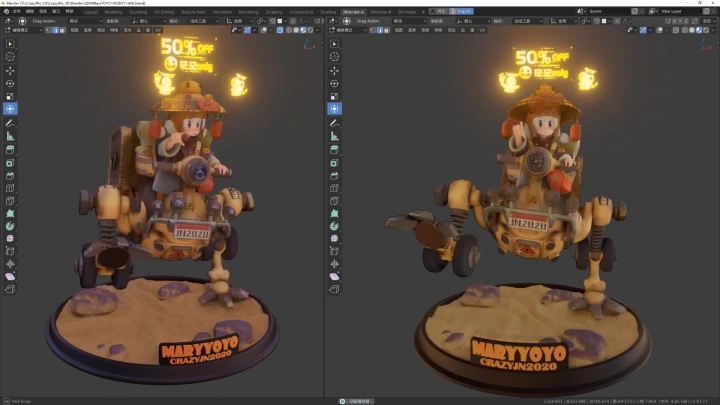Image resolution: width=720 pixels, height=405 pixels.
Task: Select the Select Box tool in left viewport
Action: (10, 44)
